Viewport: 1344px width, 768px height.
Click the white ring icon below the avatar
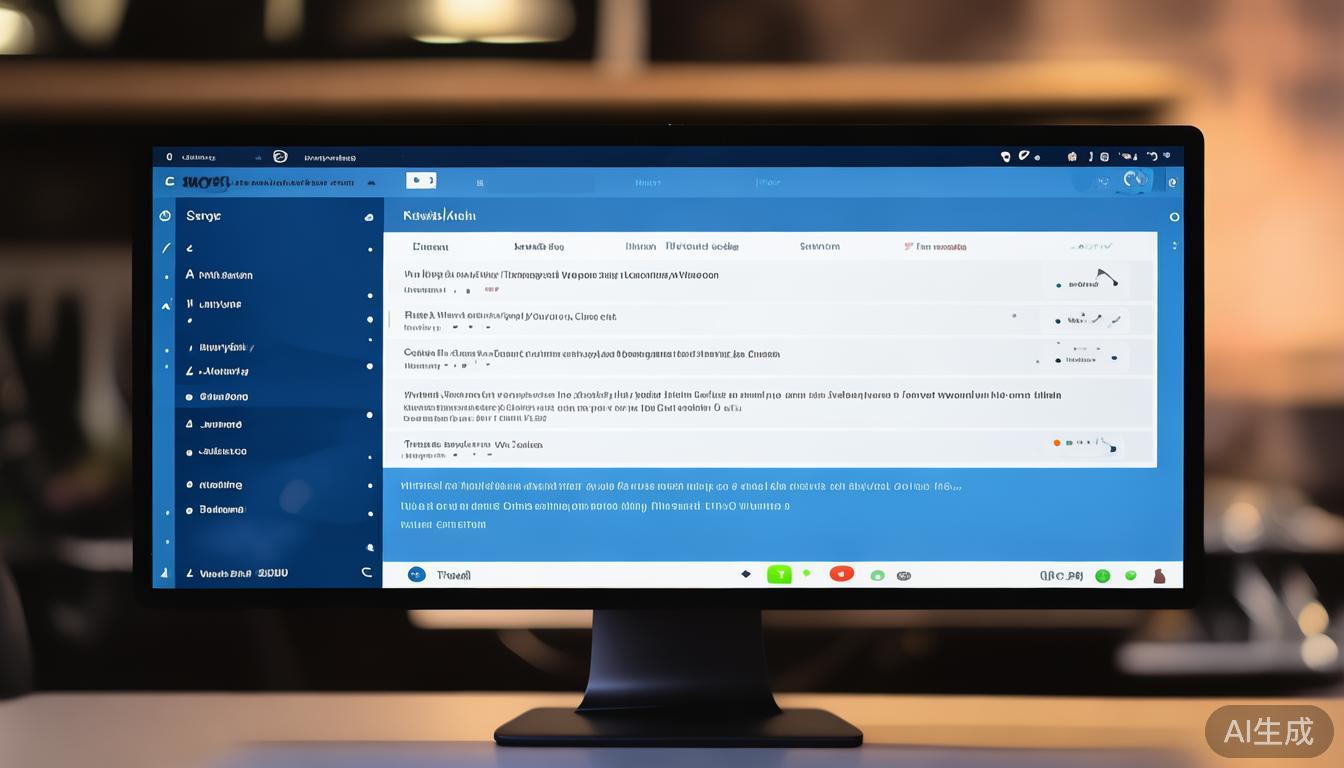point(1174,216)
